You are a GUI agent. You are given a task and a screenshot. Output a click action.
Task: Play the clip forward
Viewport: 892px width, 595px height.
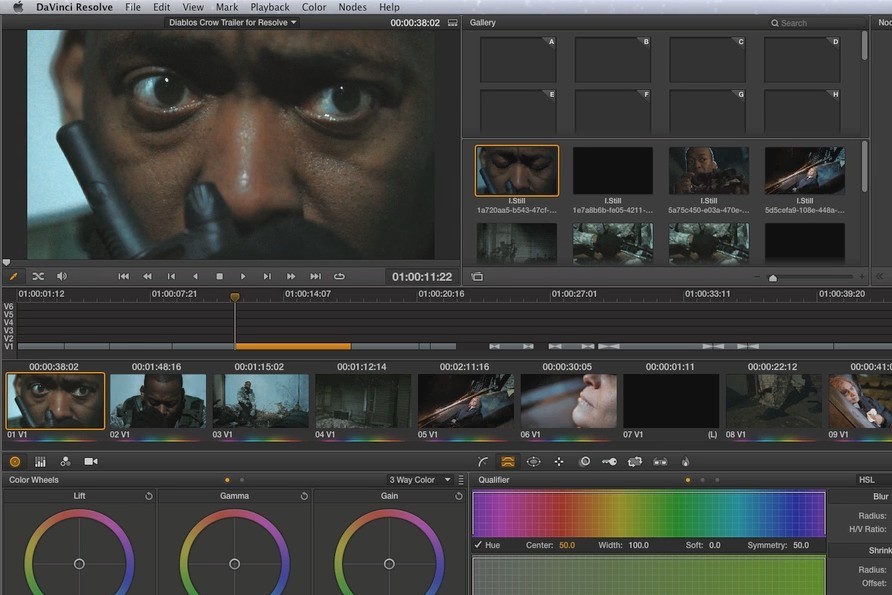coord(243,276)
